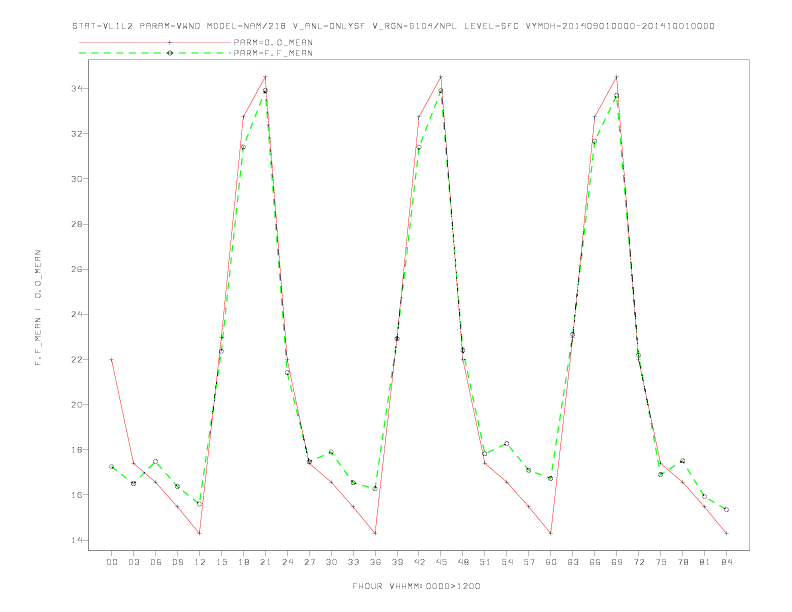Click the x-axis forecast hour label 36

click(x=375, y=562)
